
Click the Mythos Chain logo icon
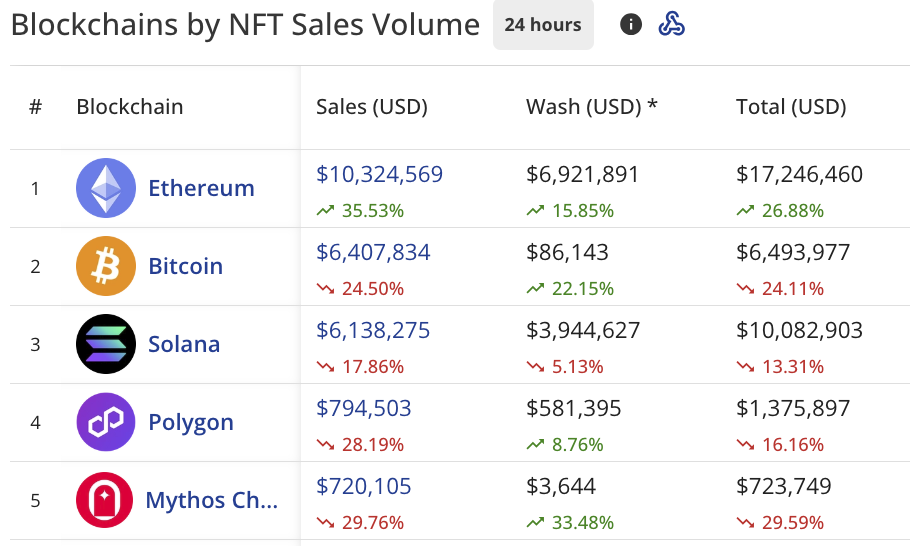[104, 500]
